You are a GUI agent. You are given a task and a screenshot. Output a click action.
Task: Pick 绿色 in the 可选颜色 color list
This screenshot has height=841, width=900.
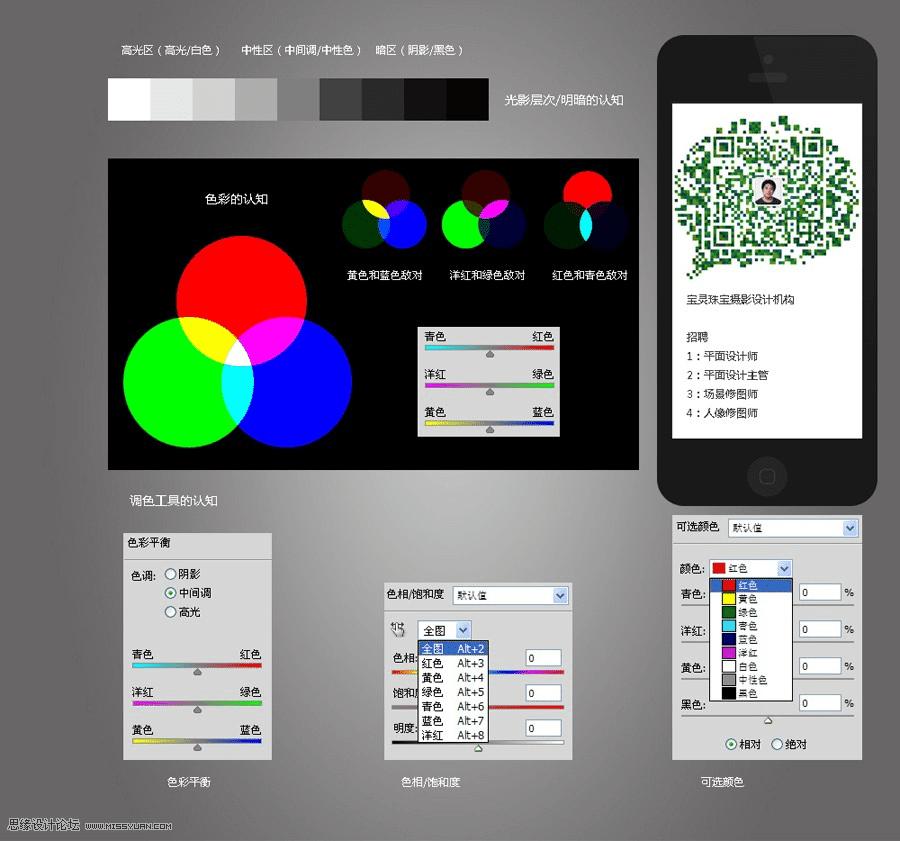point(751,612)
